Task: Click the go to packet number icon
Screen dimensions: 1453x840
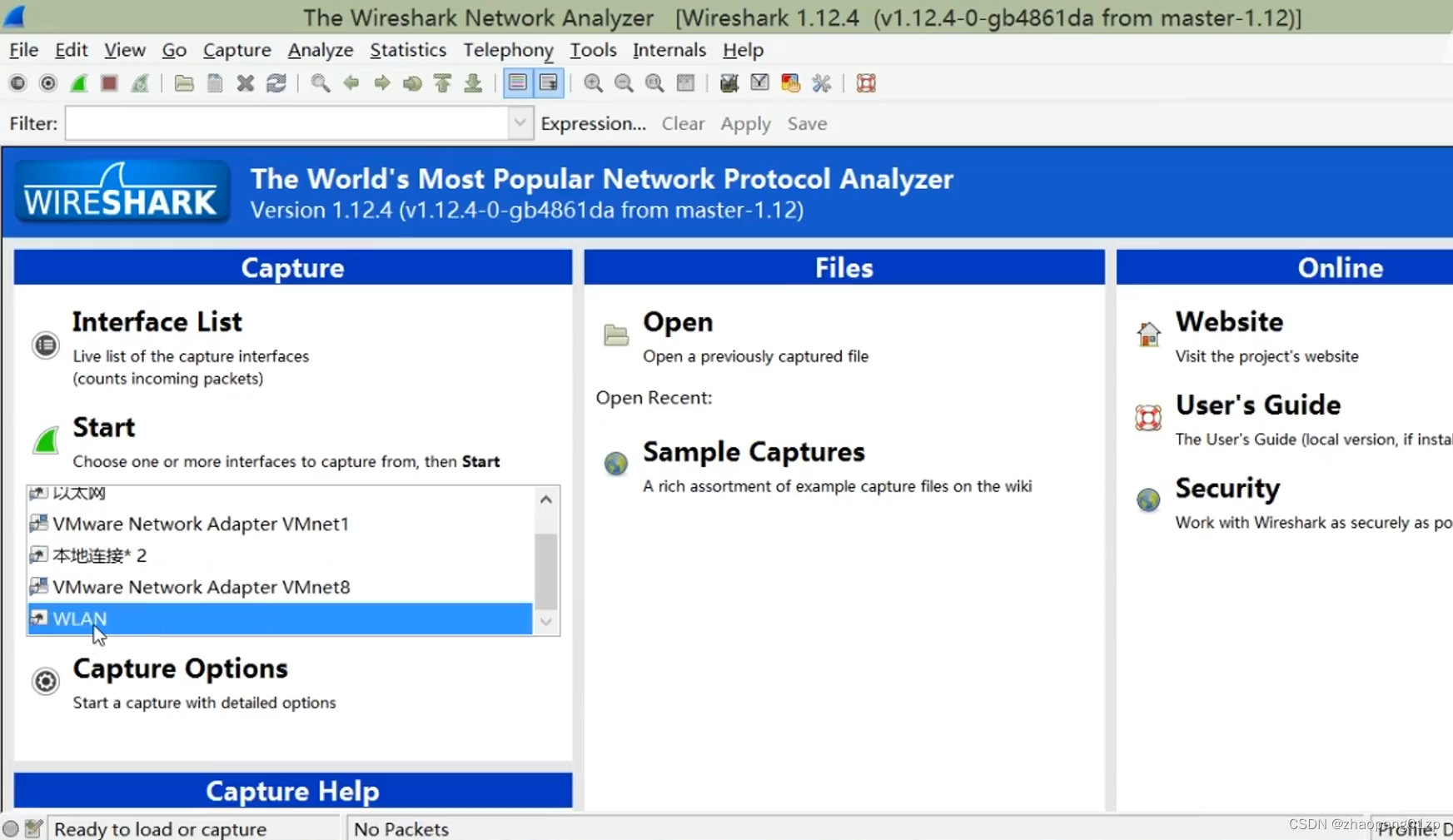Action: pyautogui.click(x=412, y=83)
